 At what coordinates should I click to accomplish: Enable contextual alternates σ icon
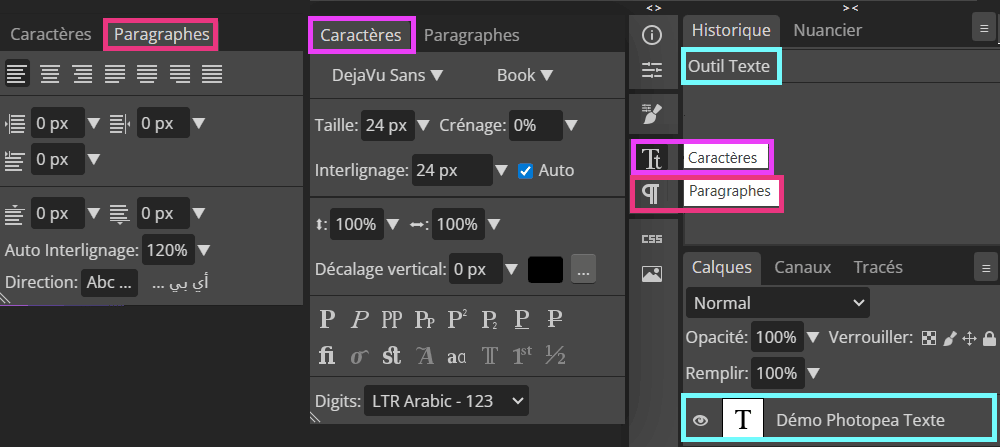[360, 355]
